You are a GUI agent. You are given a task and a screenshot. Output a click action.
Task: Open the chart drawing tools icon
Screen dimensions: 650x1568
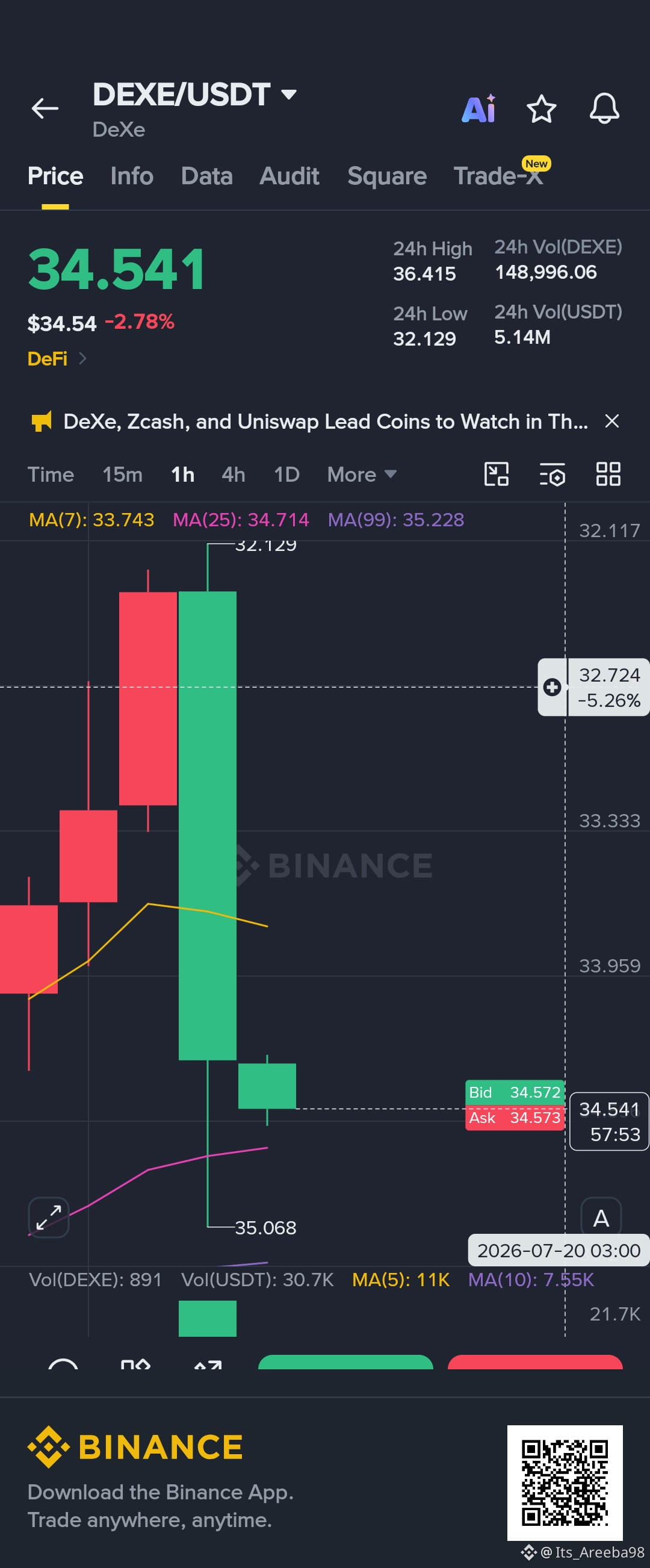pyautogui.click(x=497, y=474)
